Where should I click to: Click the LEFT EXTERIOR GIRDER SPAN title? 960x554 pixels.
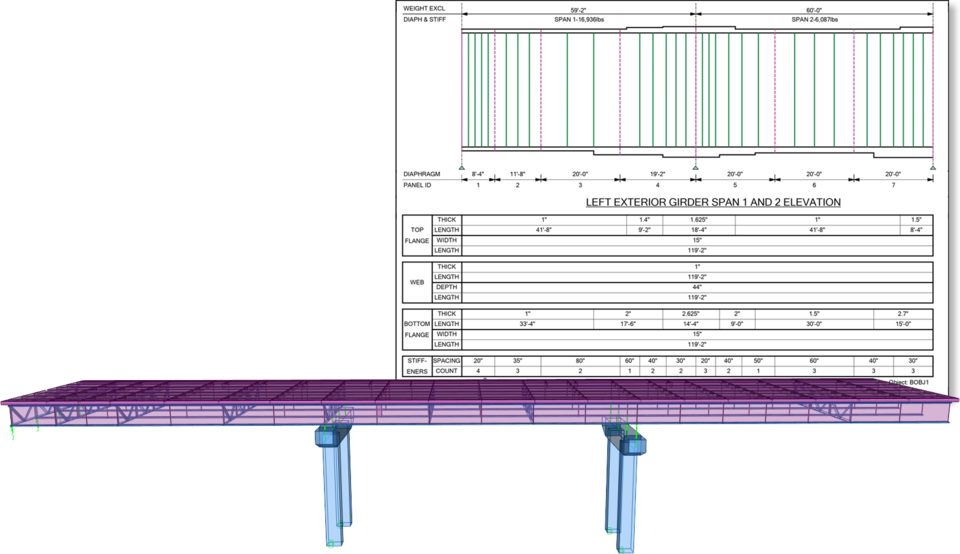712,202
